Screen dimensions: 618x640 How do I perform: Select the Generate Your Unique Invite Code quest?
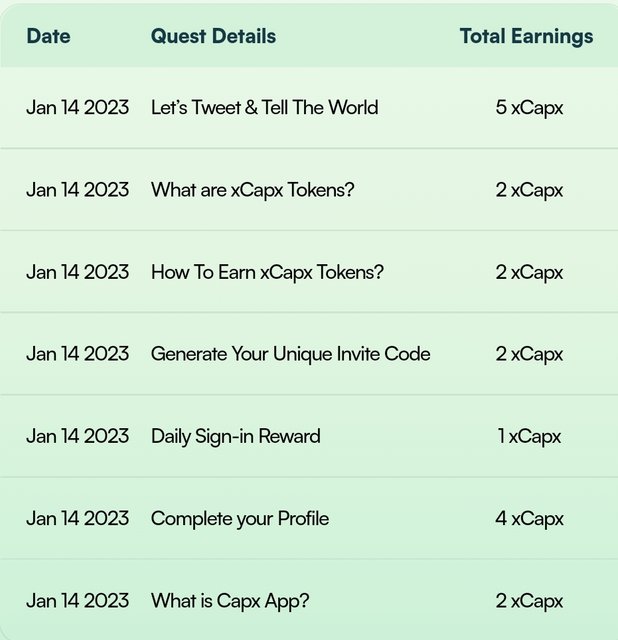(x=290, y=354)
